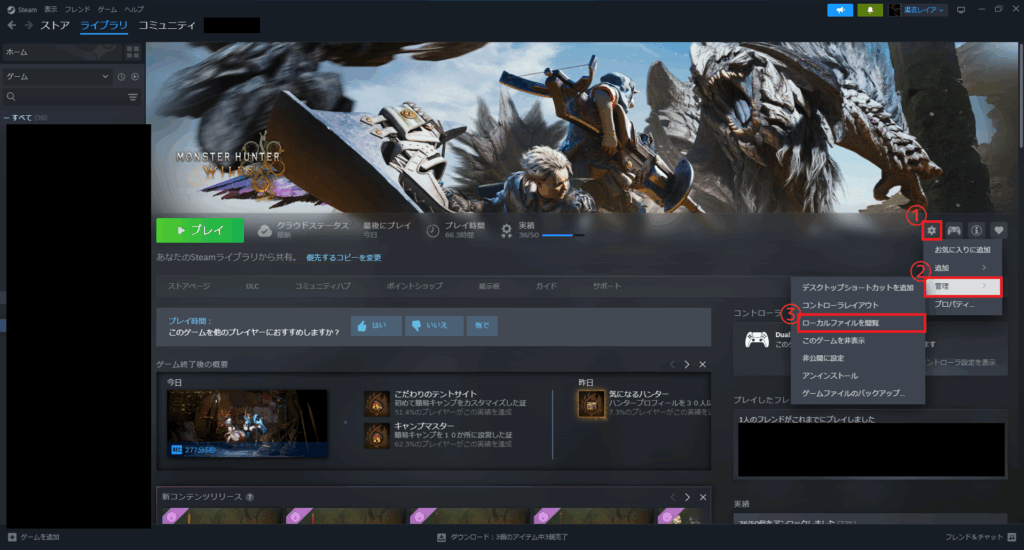Screen dimensions: 1024x550
Task: Collapse the すべて games list
Action: point(7,118)
